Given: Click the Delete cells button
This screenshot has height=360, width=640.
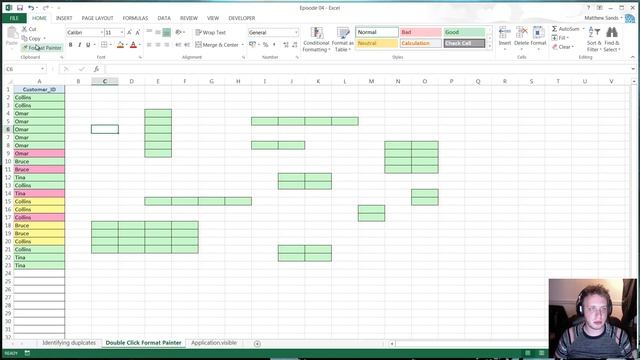Looking at the screenshot, I should (521, 38).
